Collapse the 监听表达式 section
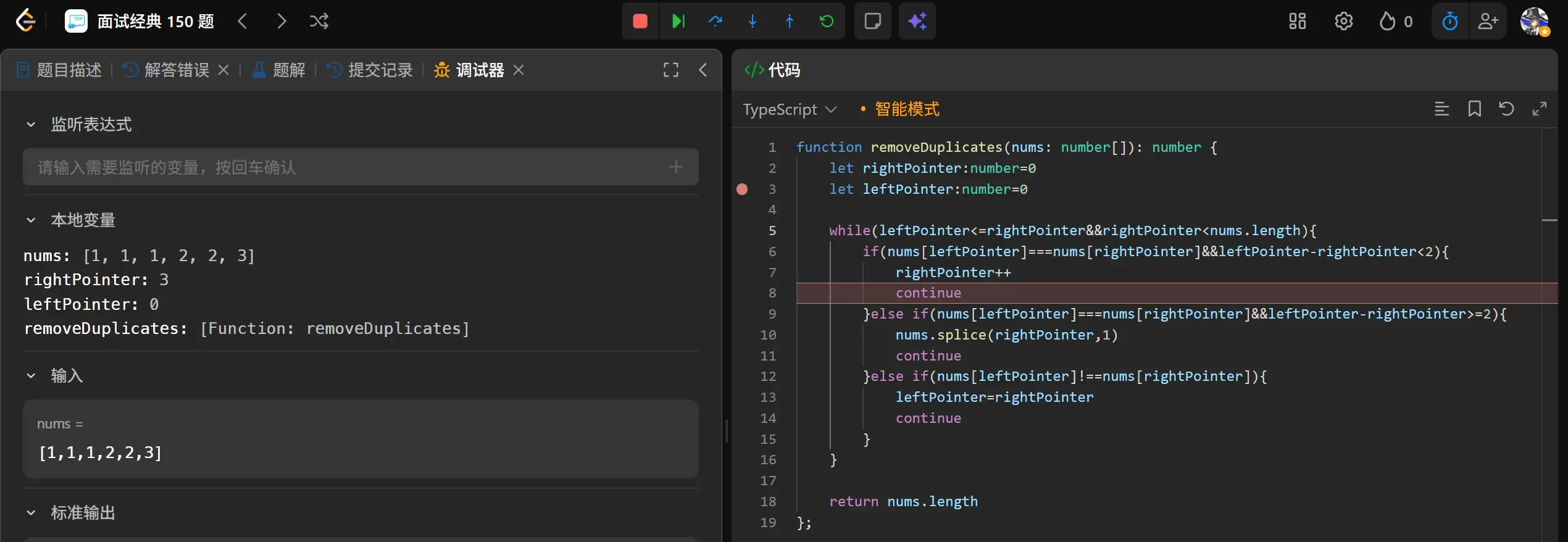Screen dimensions: 1568x542 [x=31, y=125]
